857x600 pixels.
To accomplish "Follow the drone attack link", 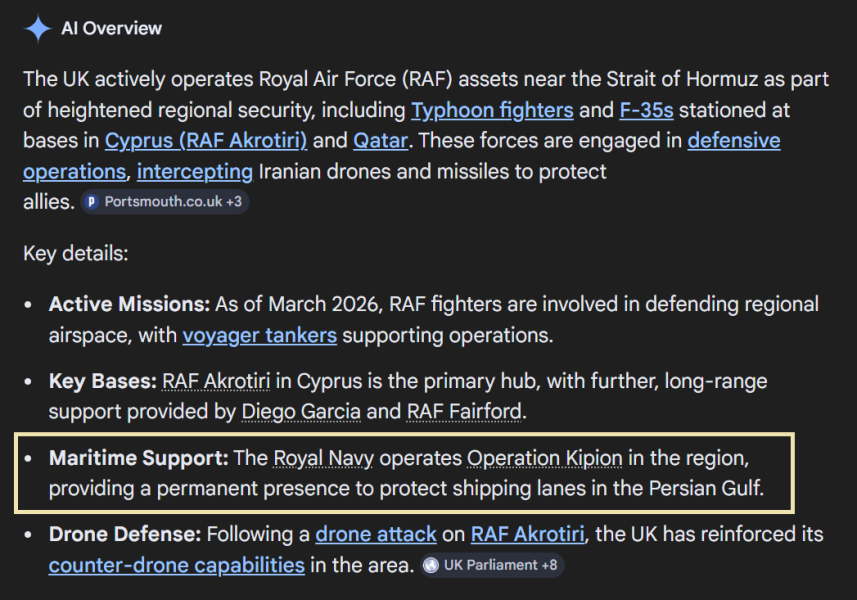I will pos(376,534).
